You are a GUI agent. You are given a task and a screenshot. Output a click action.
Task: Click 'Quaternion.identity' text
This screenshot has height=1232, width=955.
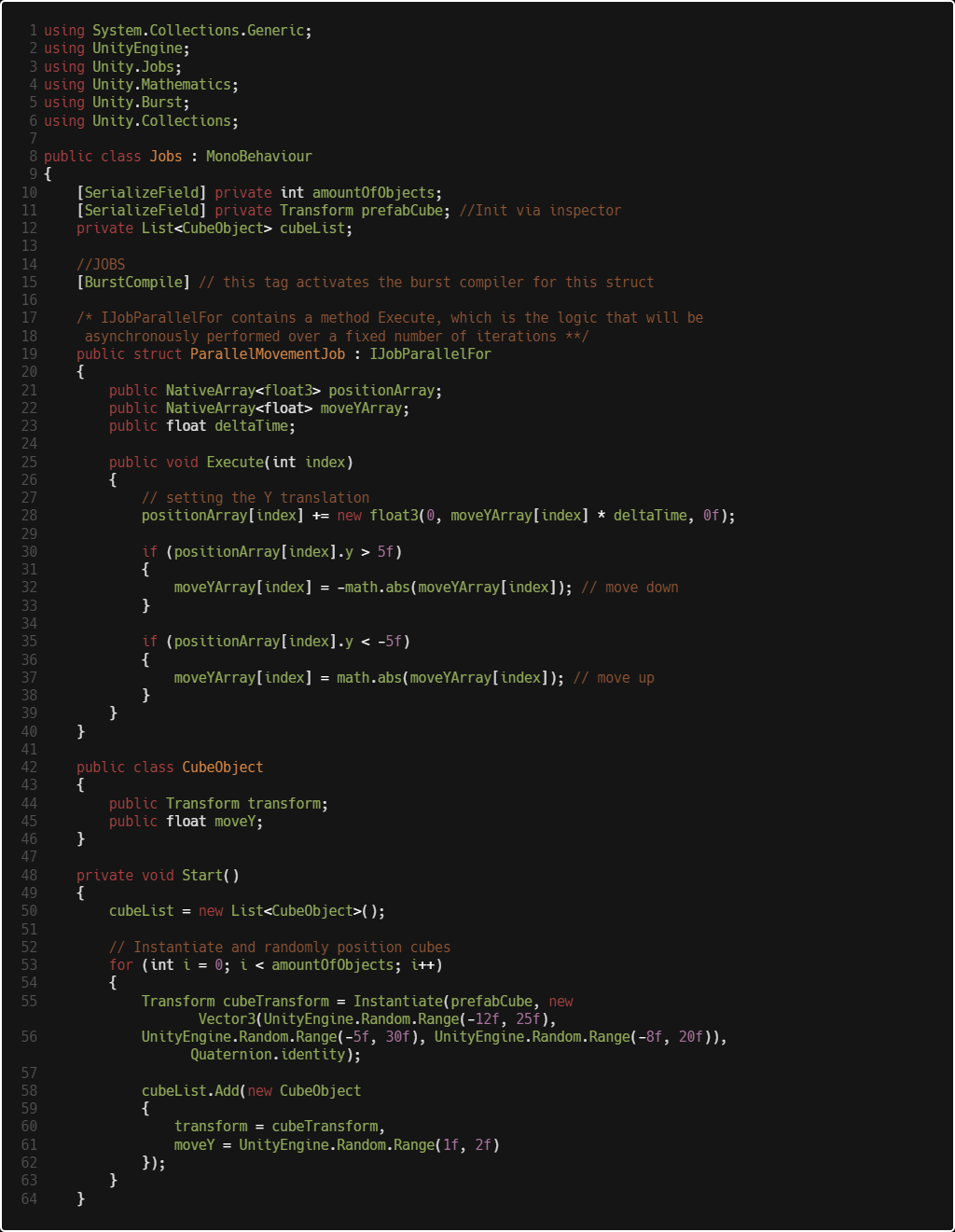[268, 1055]
